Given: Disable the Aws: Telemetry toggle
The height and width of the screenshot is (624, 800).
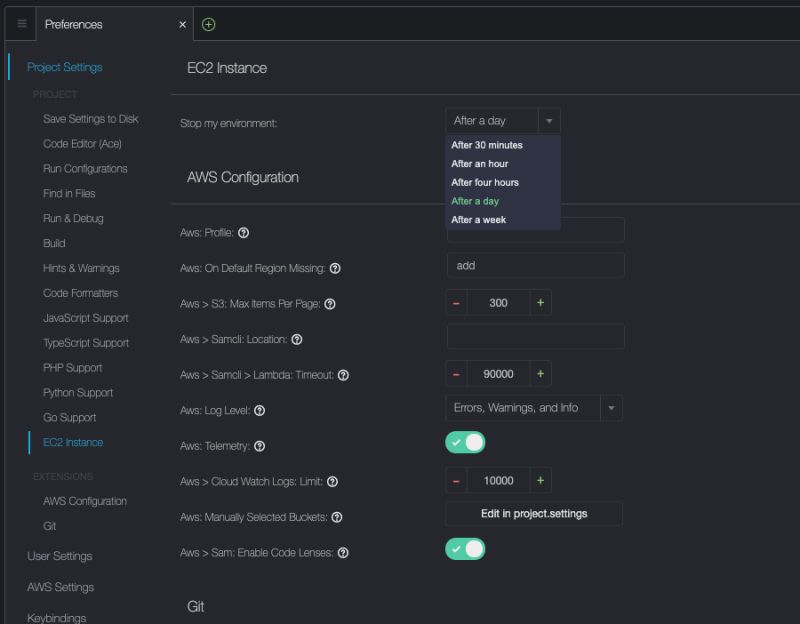Looking at the screenshot, I should coord(465,441).
